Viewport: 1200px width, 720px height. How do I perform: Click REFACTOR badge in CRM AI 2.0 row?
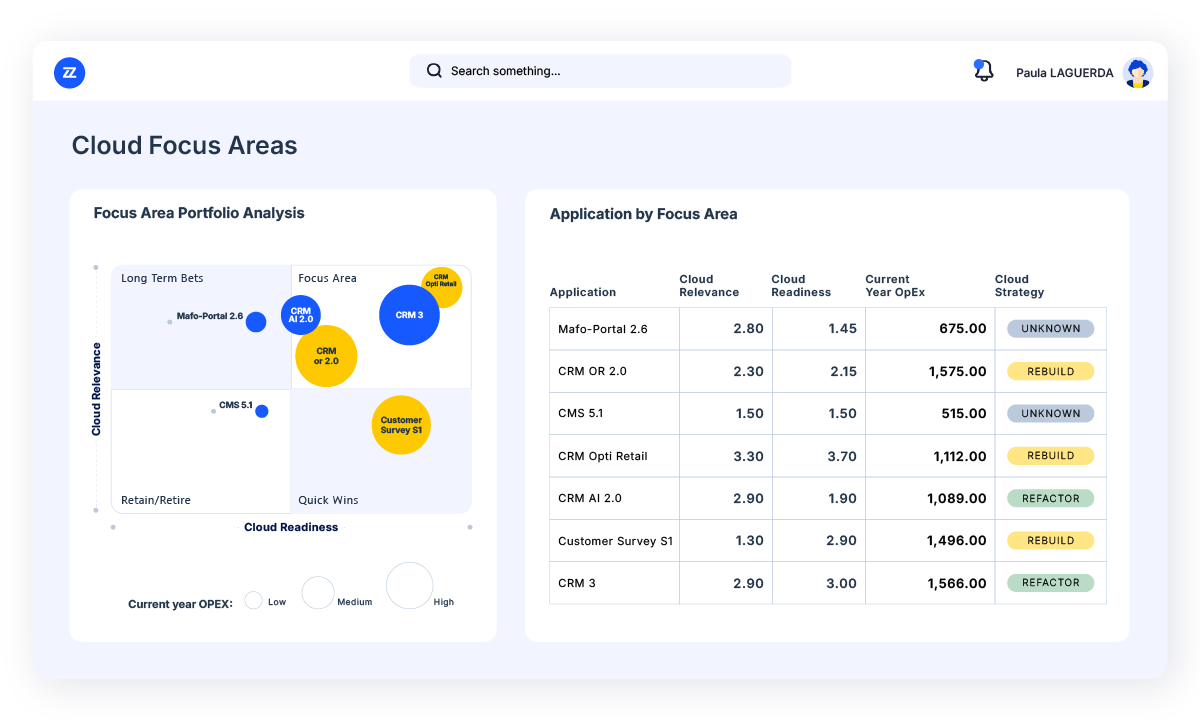coord(1050,497)
